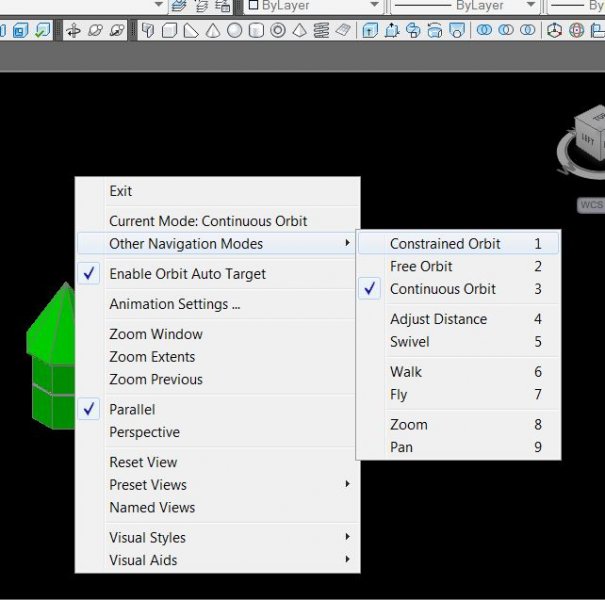Activate the Torus solid tool
Image resolution: width=605 pixels, height=600 pixels.
[278, 30]
